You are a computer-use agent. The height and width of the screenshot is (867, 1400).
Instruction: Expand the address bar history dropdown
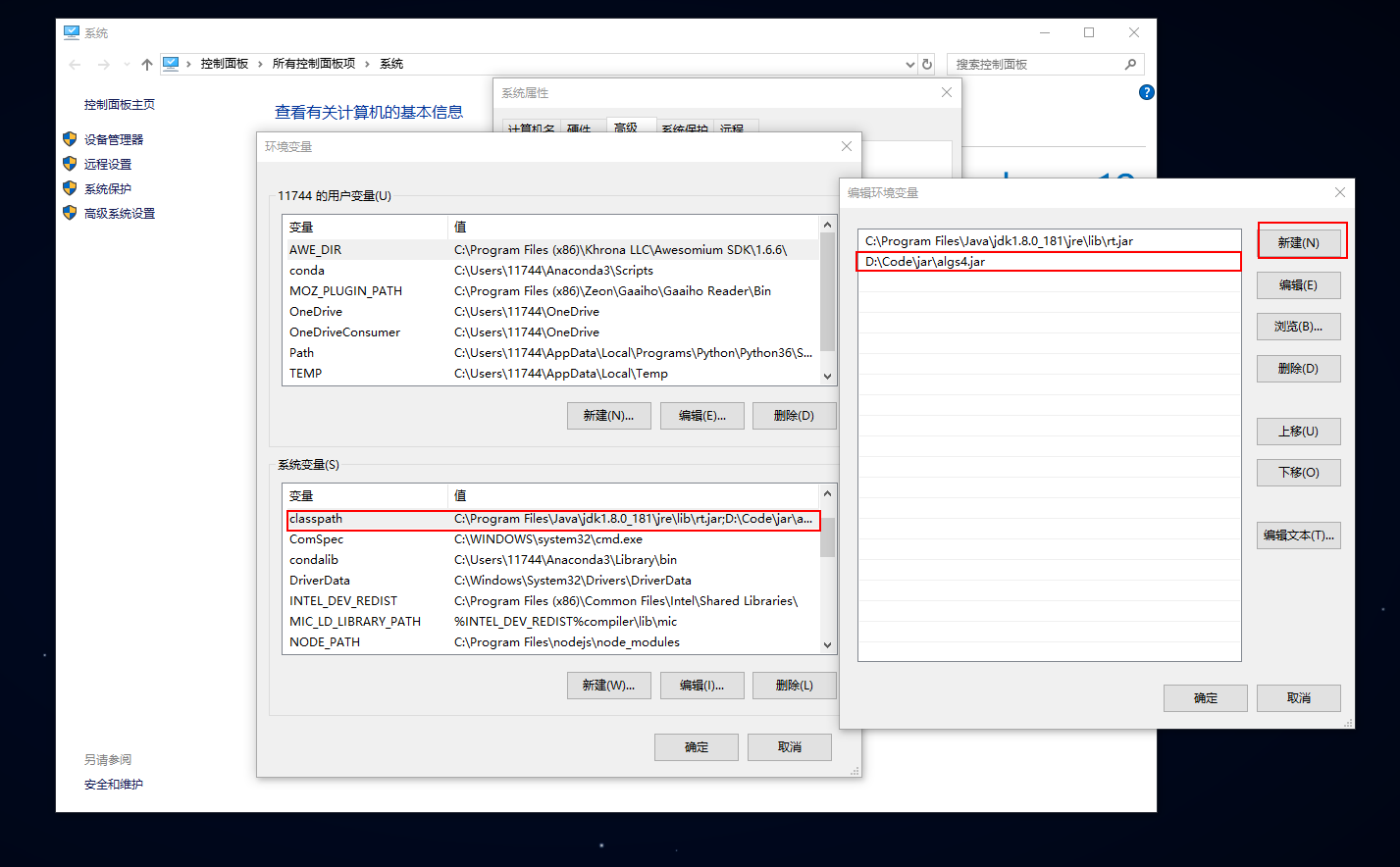[909, 65]
